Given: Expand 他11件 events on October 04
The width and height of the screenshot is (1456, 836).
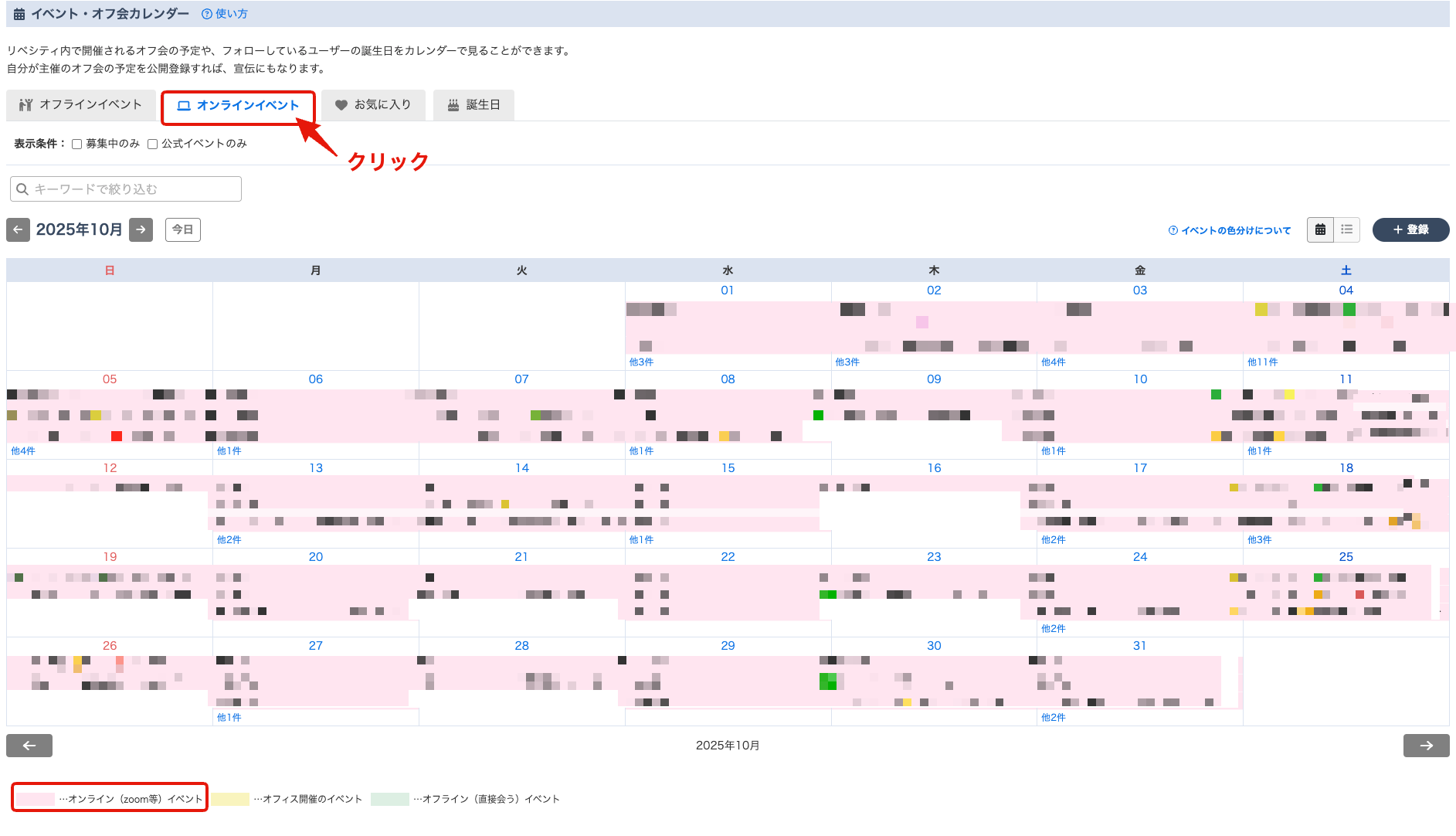Looking at the screenshot, I should [x=1262, y=362].
